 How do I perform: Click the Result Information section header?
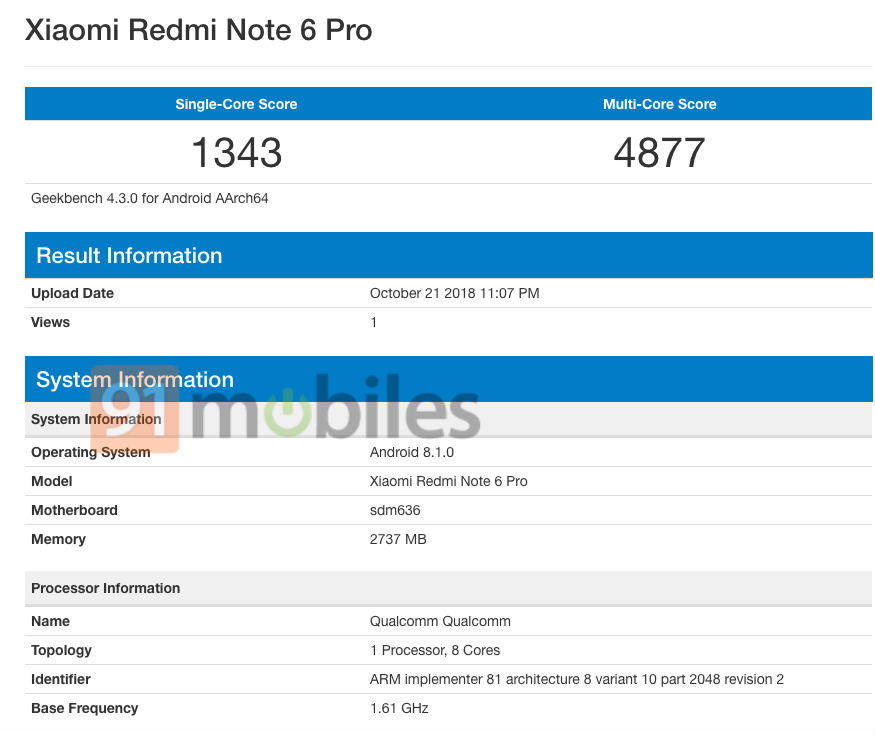129,255
